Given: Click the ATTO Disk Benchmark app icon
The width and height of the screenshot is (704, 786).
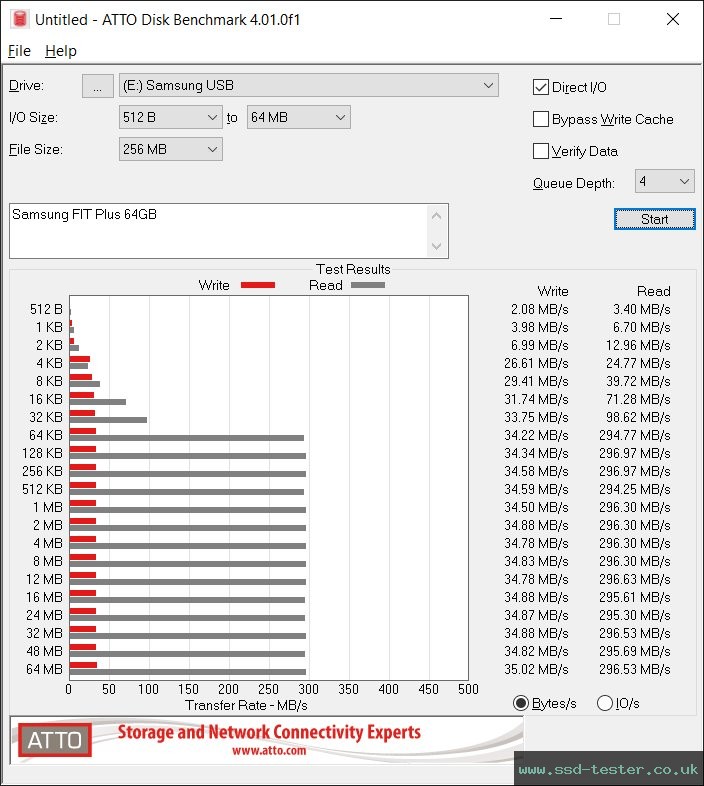Looking at the screenshot, I should [x=20, y=19].
